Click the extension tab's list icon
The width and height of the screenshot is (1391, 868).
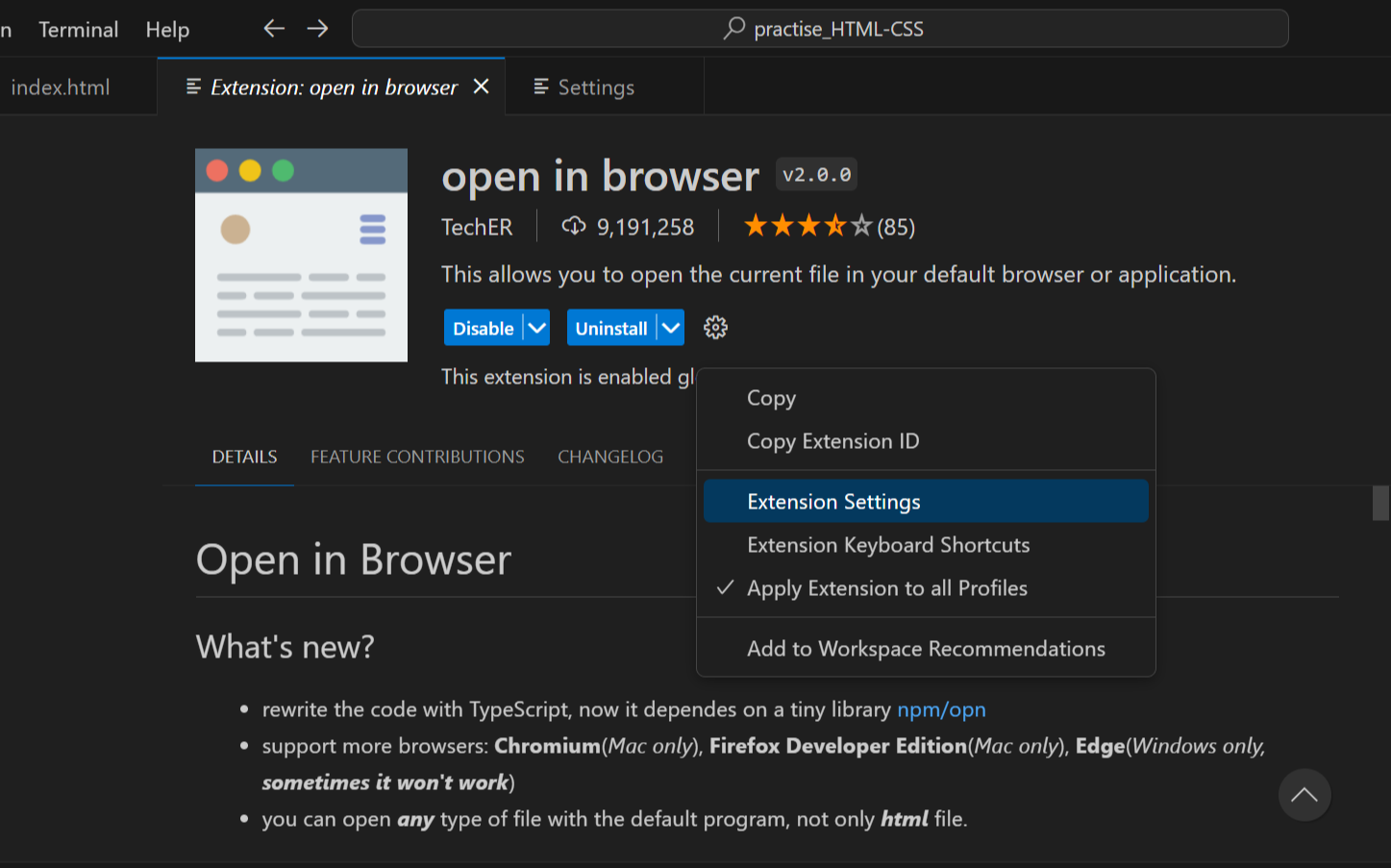pyautogui.click(x=193, y=87)
